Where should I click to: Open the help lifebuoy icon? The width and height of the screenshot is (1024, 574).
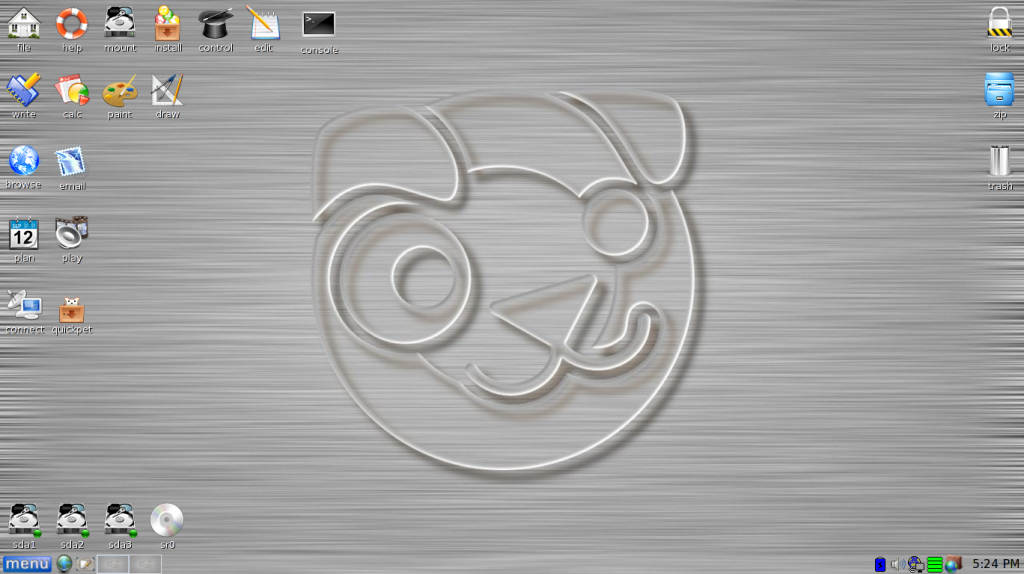tap(72, 24)
